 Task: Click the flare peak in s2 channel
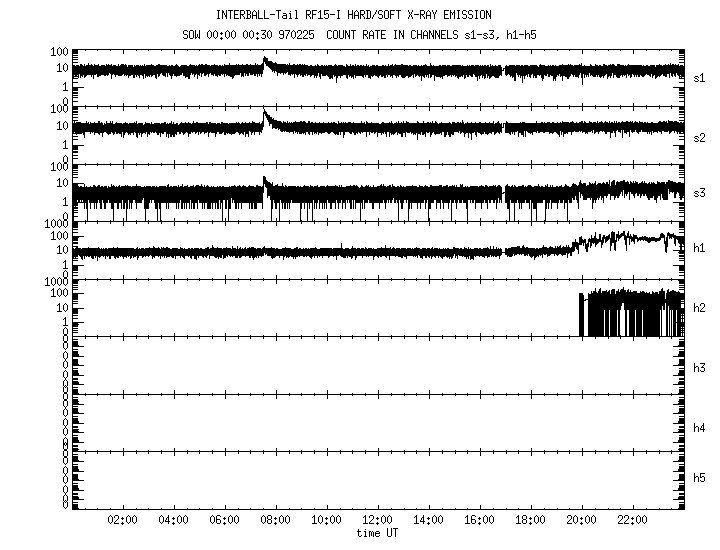(265, 114)
